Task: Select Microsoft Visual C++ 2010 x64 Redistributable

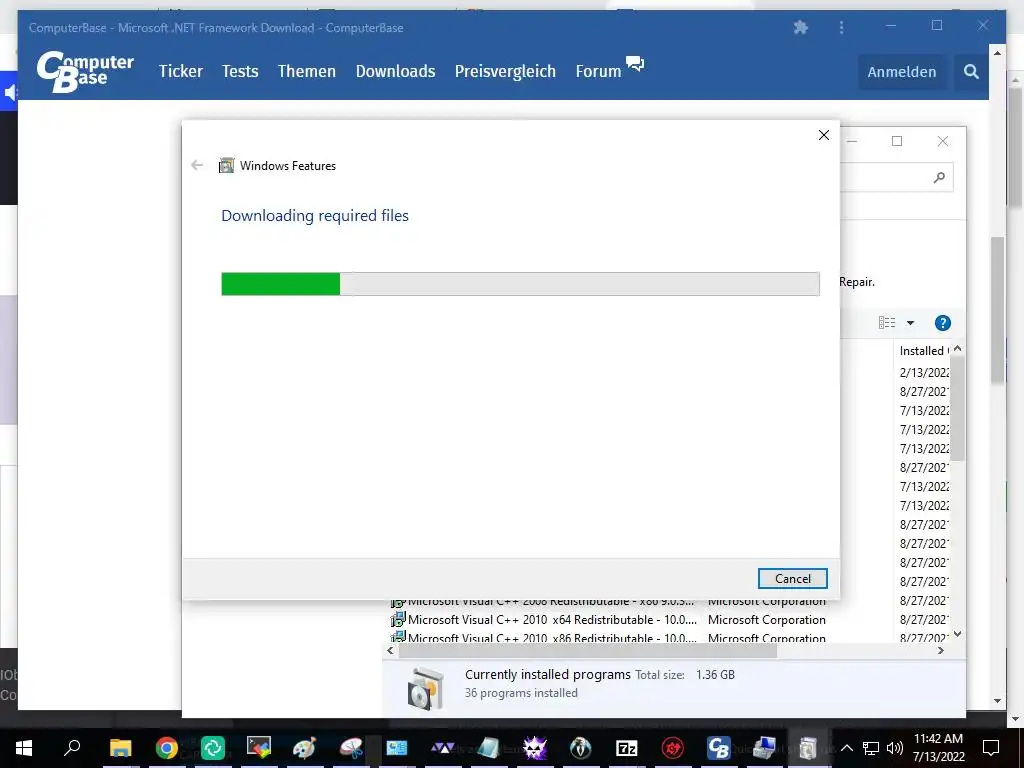Action: (x=552, y=620)
